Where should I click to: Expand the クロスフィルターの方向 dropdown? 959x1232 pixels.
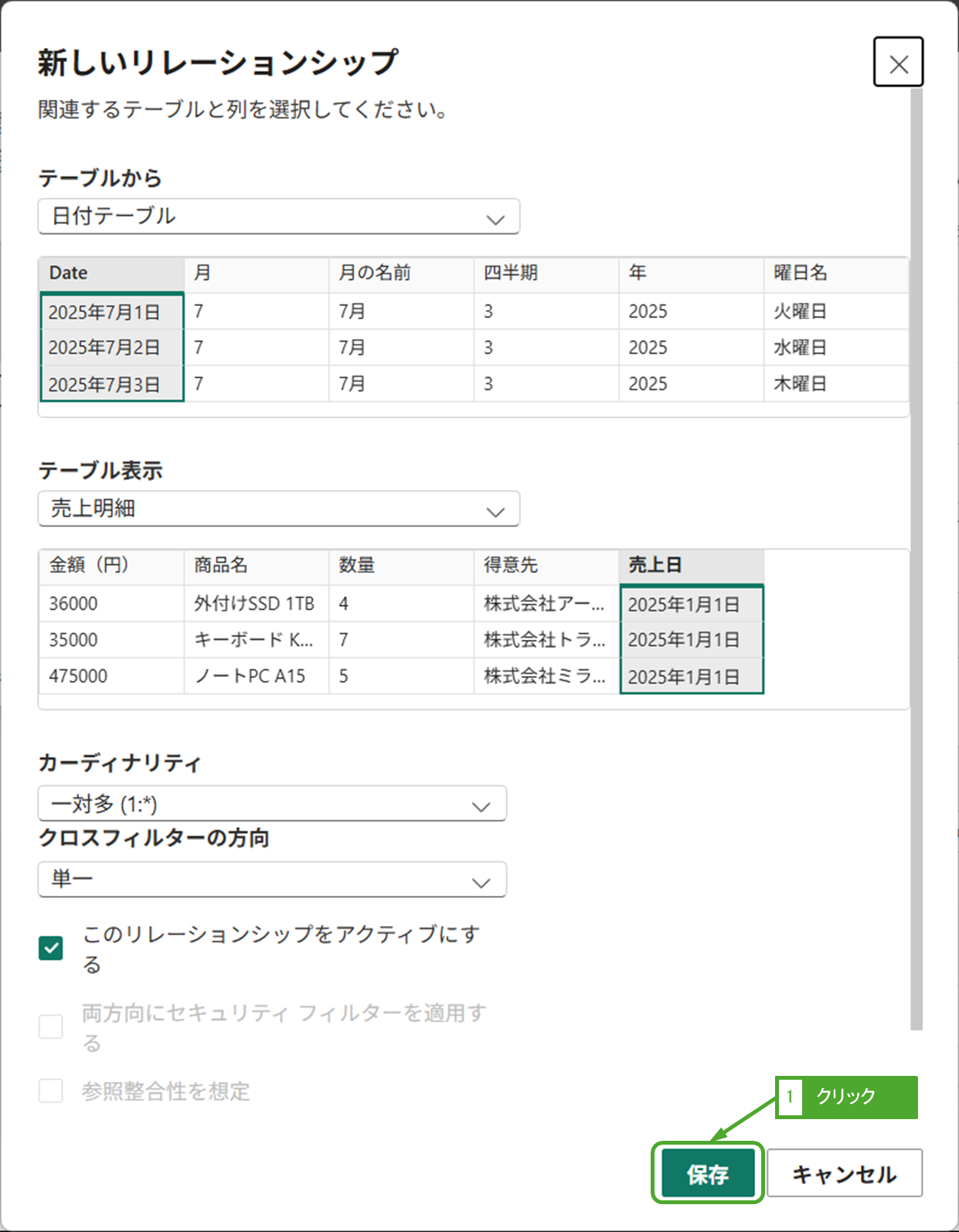(x=272, y=880)
